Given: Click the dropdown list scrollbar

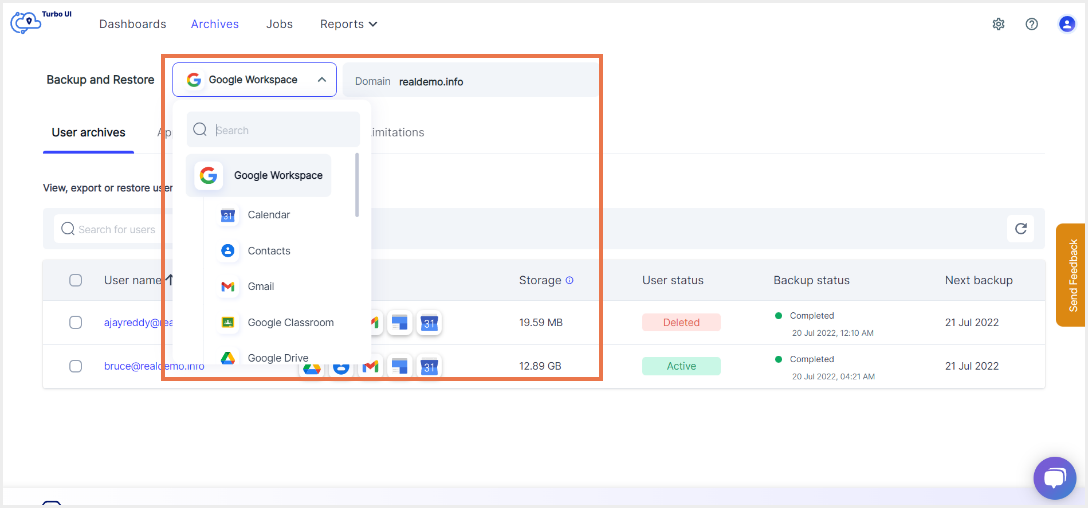Looking at the screenshot, I should pyautogui.click(x=357, y=185).
